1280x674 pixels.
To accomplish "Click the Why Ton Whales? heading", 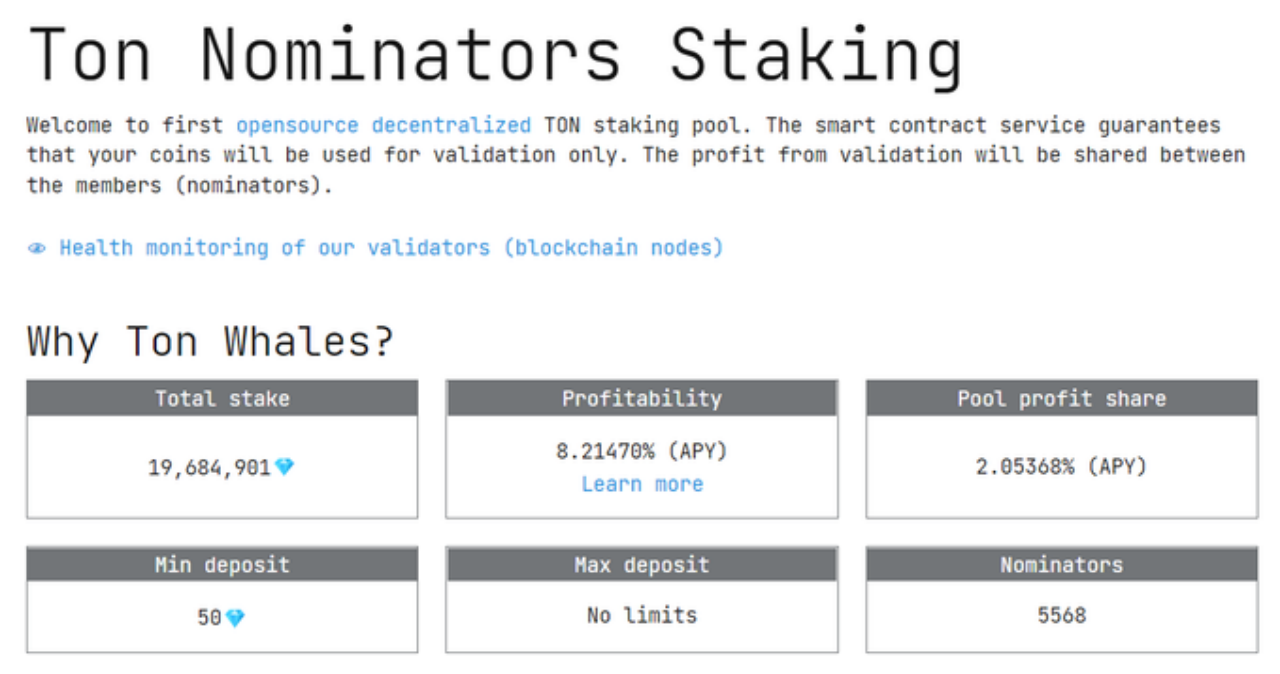I will click(211, 341).
